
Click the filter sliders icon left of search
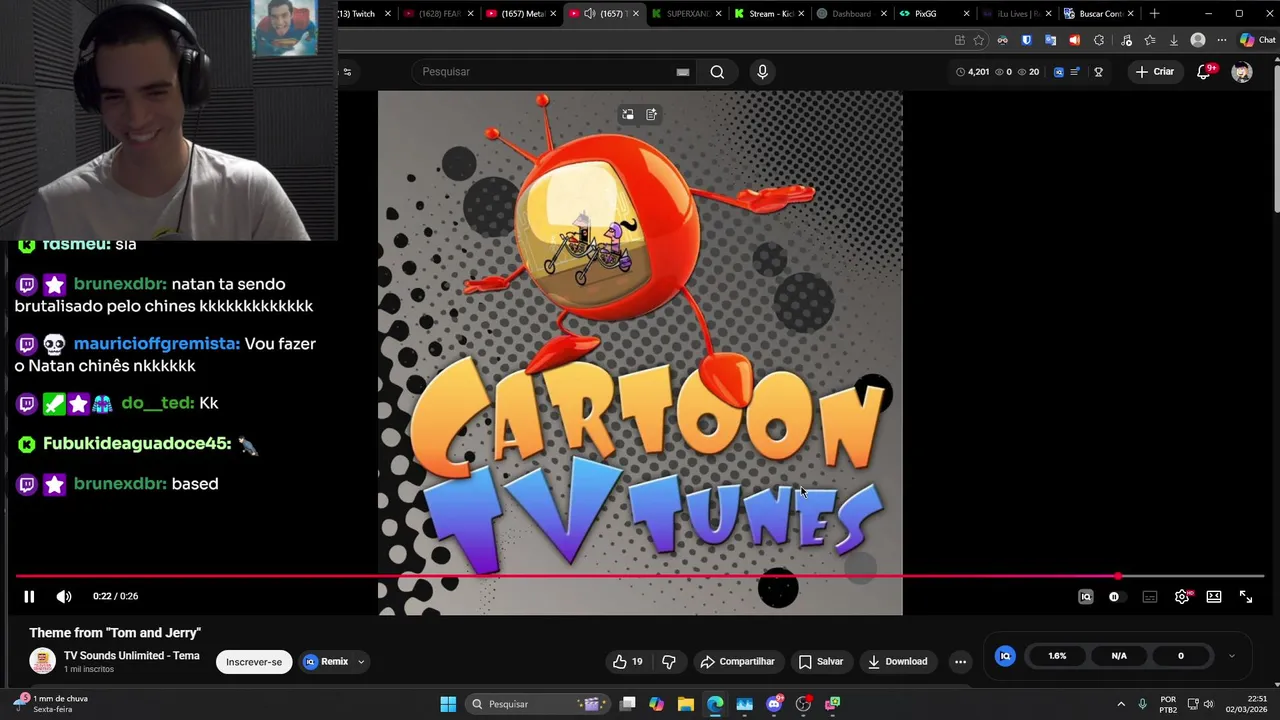click(x=347, y=72)
